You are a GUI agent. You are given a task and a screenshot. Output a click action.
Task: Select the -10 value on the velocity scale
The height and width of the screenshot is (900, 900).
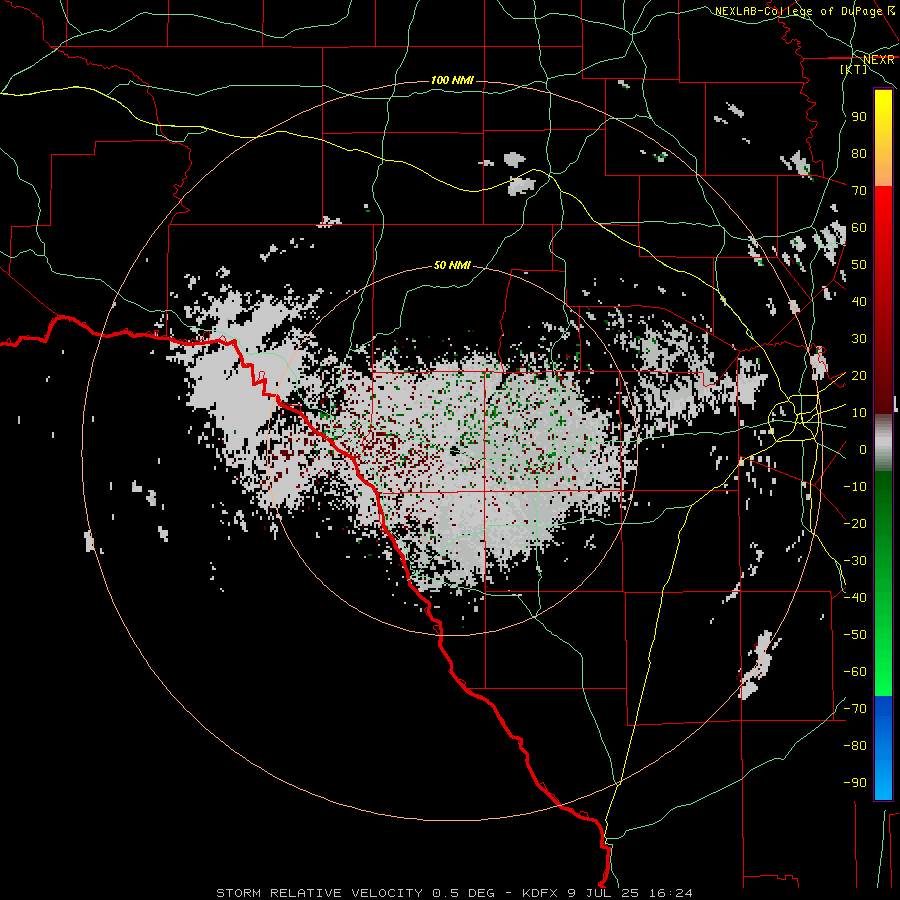click(855, 487)
